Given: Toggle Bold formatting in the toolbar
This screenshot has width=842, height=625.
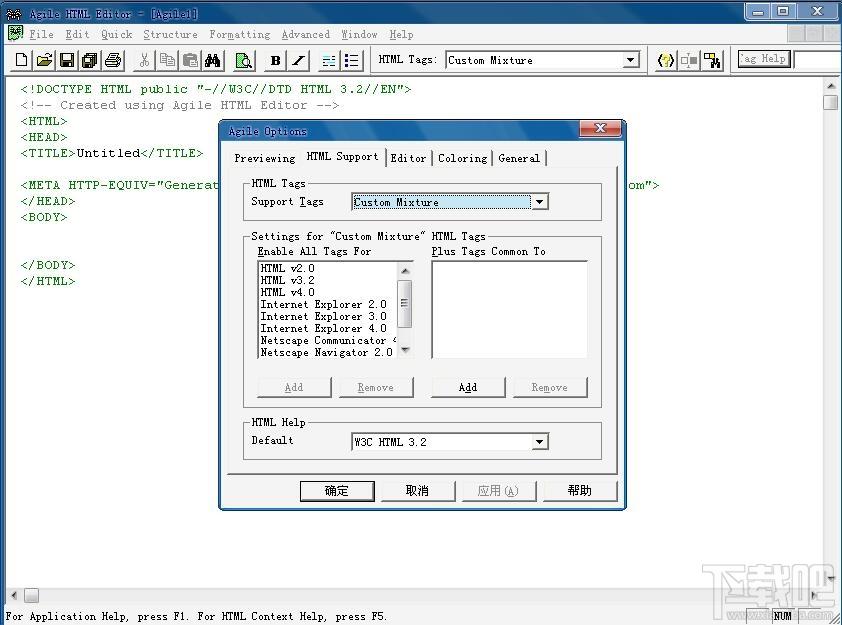Looking at the screenshot, I should coord(275,60).
